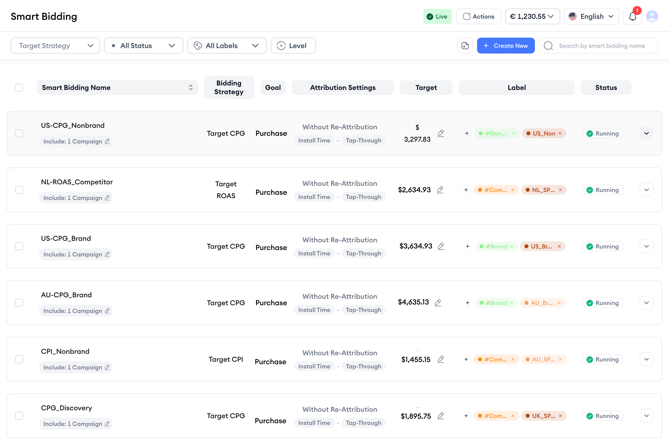
Task: Click the Bidding Strategy column header
Action: click(228, 88)
